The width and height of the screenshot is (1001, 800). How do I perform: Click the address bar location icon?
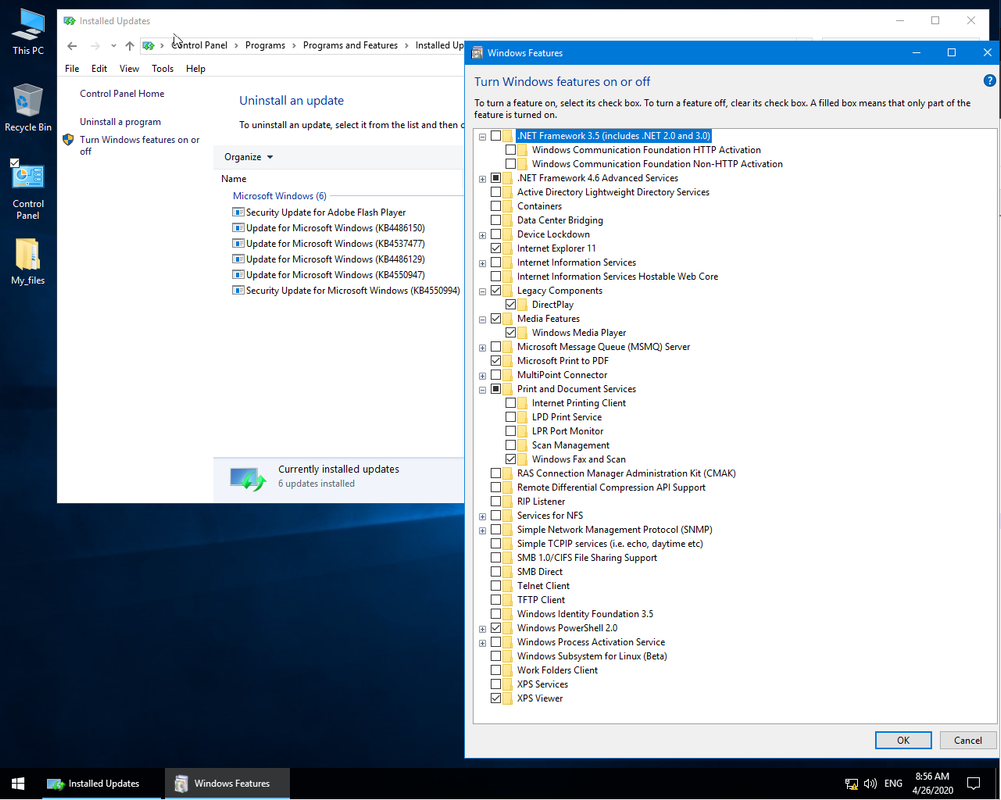pyautogui.click(x=148, y=45)
